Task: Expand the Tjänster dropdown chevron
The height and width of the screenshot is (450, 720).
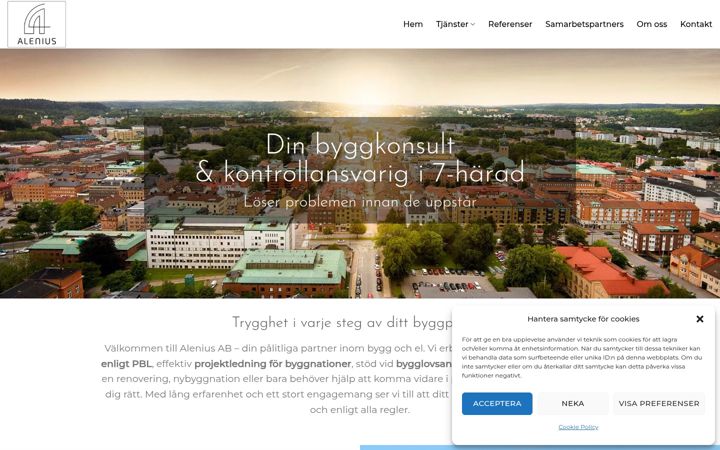Action: pos(473,24)
